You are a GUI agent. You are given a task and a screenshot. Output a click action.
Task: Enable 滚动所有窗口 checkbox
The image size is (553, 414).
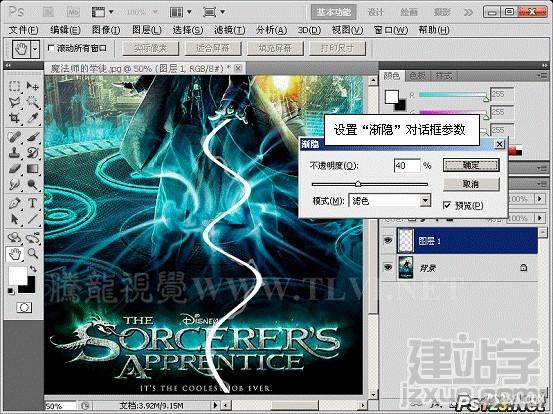coord(51,48)
